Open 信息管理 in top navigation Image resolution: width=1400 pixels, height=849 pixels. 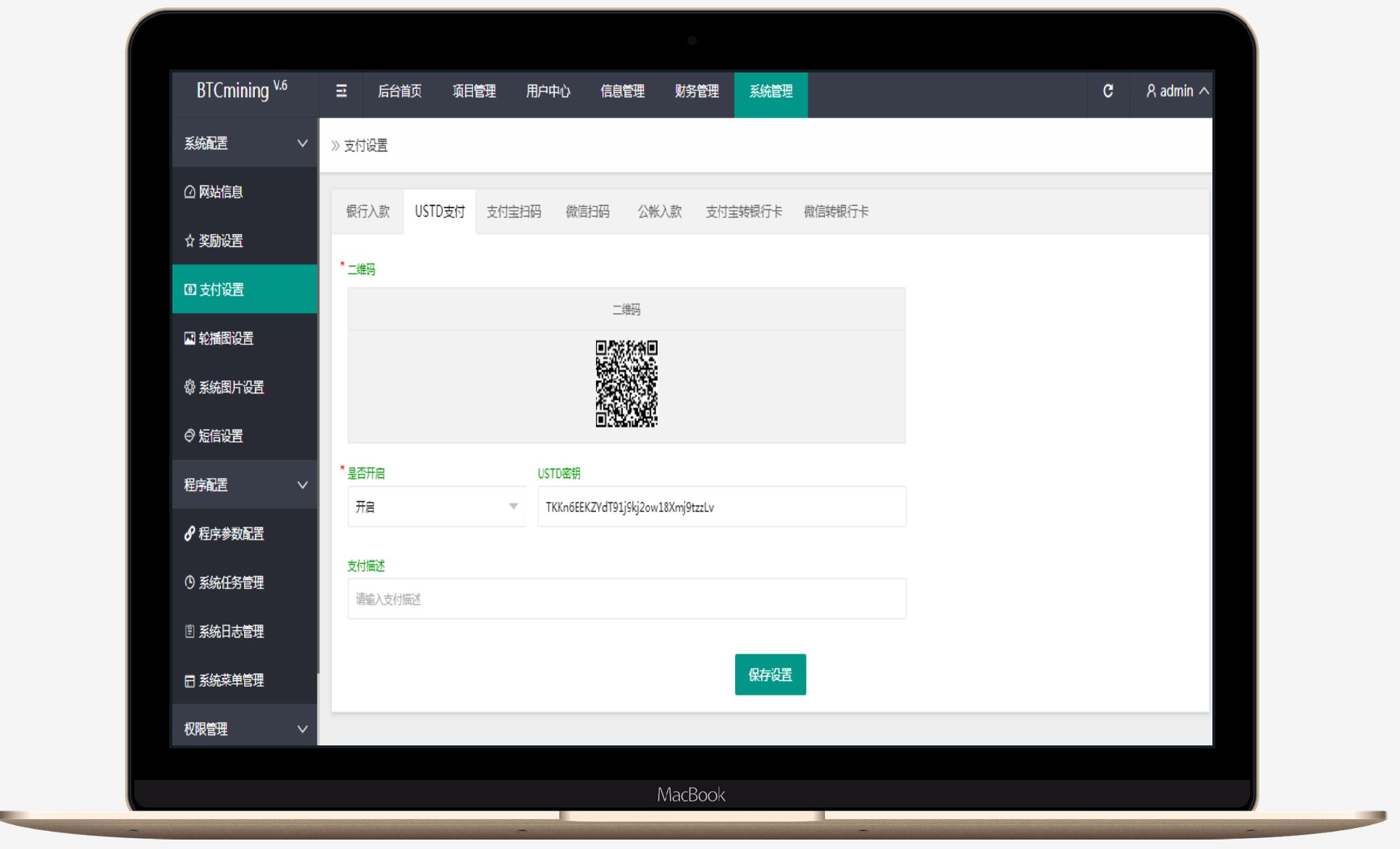tap(623, 91)
